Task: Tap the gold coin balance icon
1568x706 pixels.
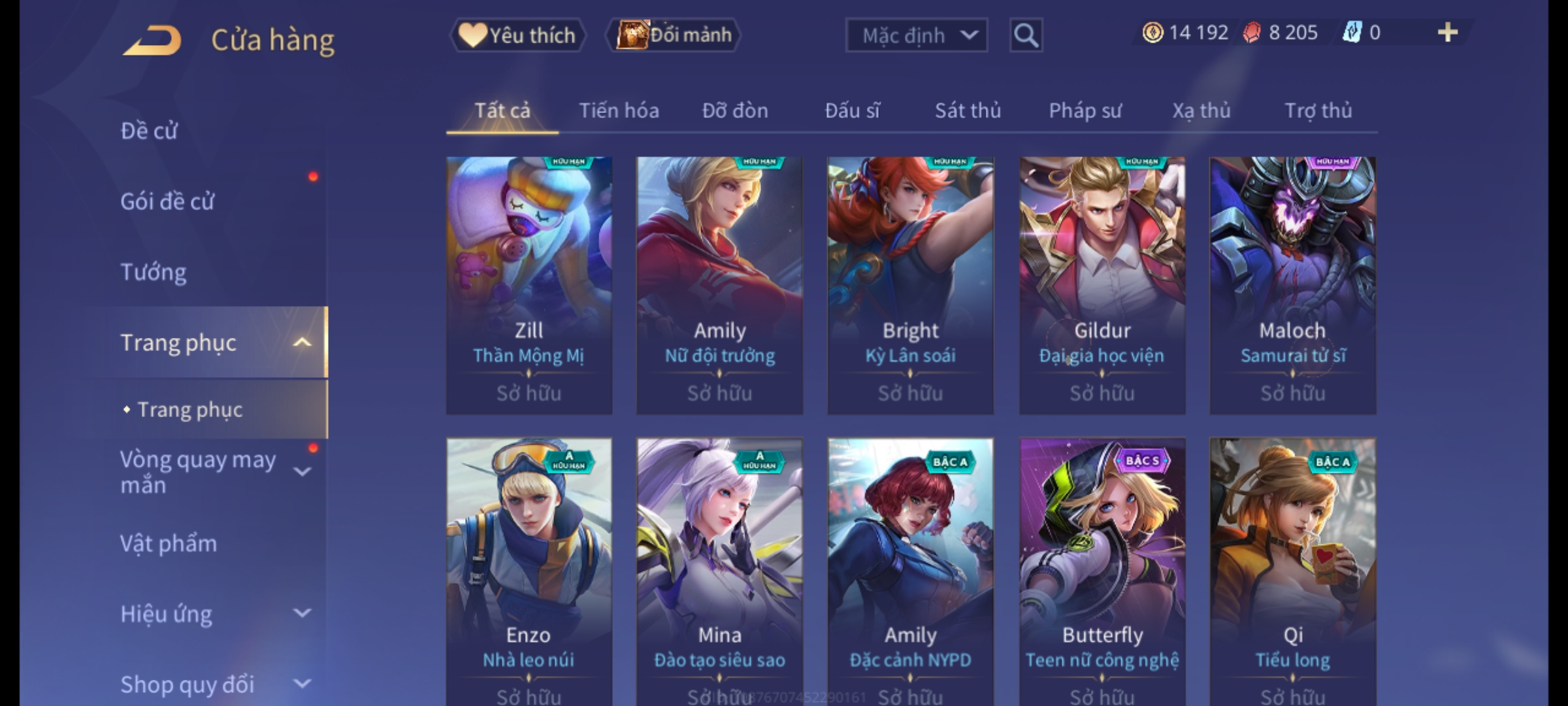Action: click(1152, 33)
